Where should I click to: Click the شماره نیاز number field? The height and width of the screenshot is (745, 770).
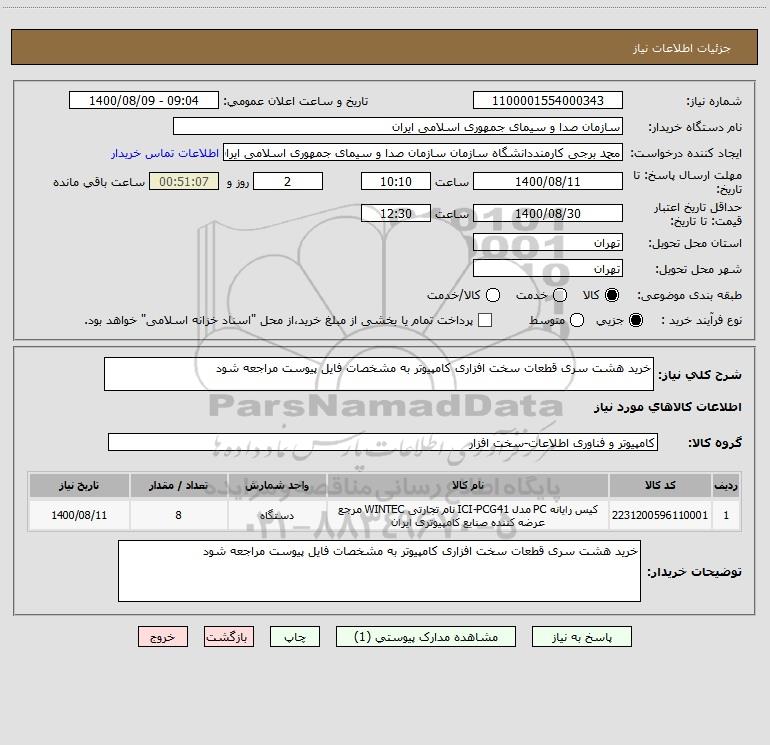pyautogui.click(x=548, y=101)
